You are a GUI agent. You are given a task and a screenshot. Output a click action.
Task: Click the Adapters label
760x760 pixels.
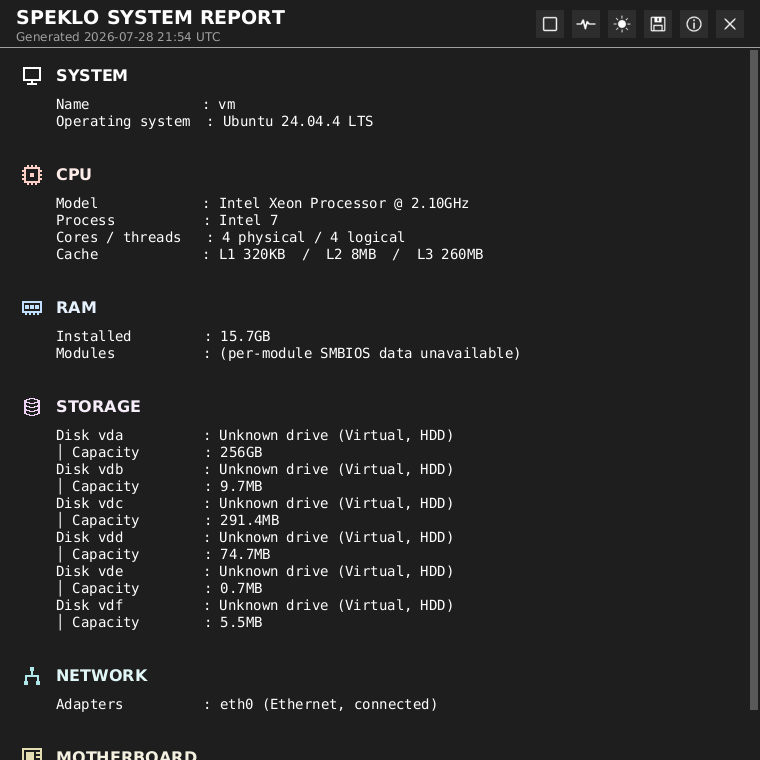[x=90, y=704]
